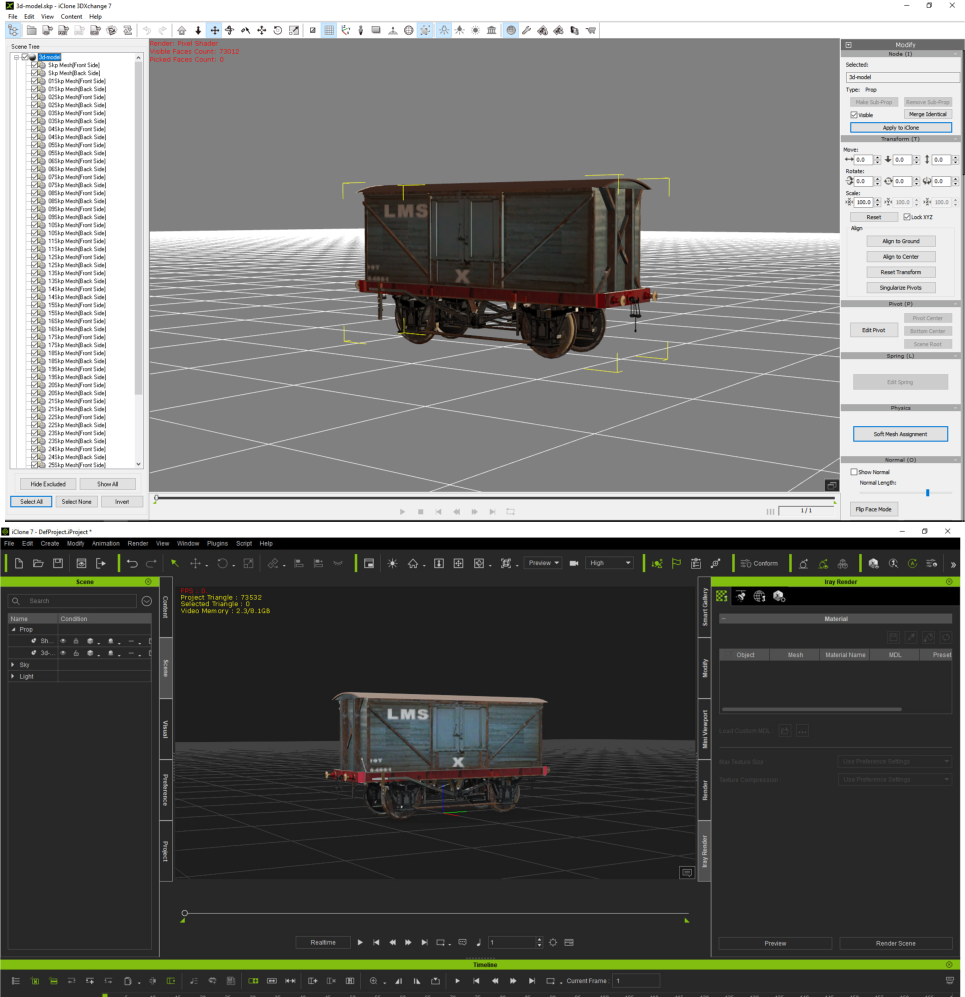This screenshot has width=965, height=997.
Task: Click the timeline zoom magnifier icon
Action: 374,981
